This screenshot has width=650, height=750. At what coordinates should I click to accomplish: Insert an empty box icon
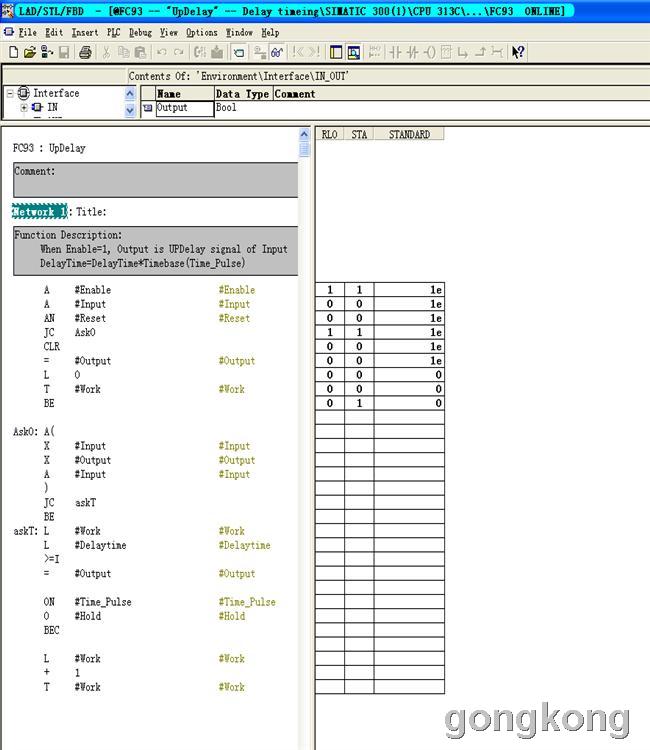coord(446,52)
